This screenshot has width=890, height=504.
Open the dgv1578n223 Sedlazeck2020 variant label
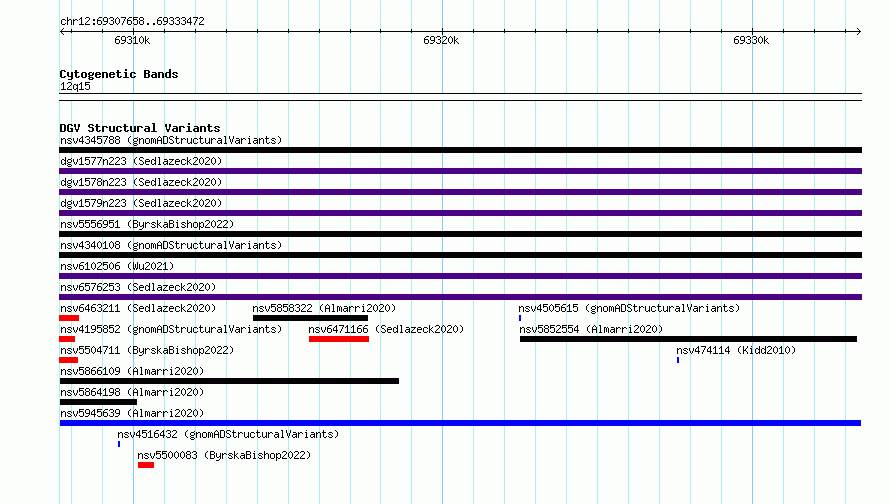point(141,182)
